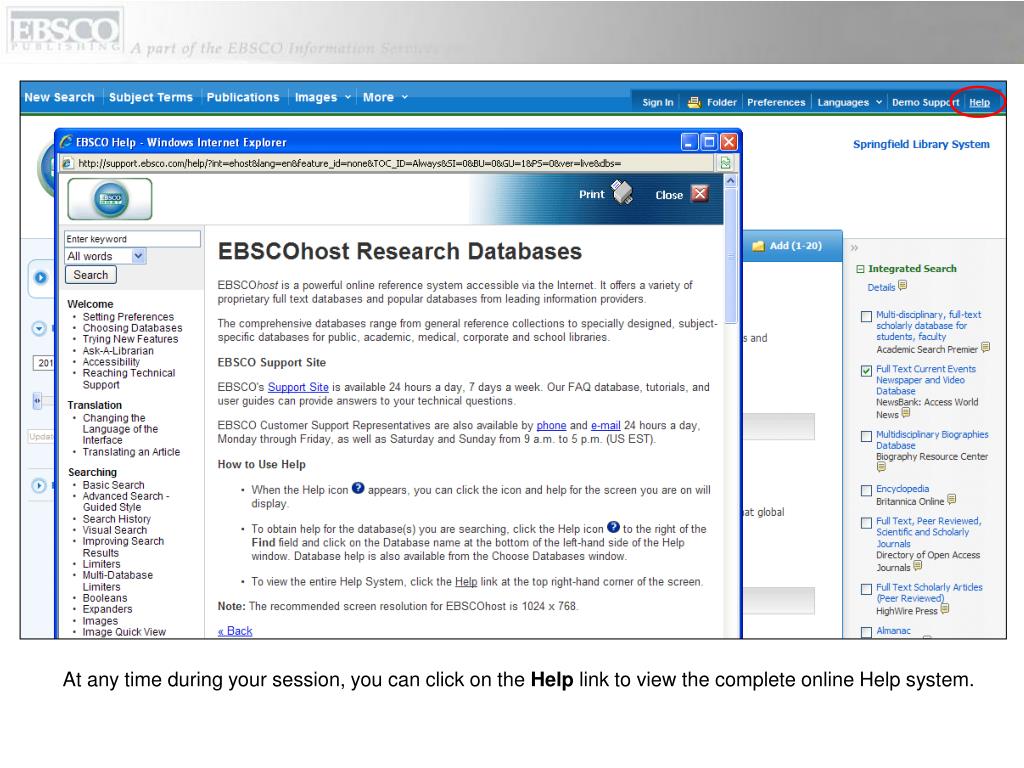Click the Search button in Help sidebar
This screenshot has width=1024, height=768.
[91, 275]
